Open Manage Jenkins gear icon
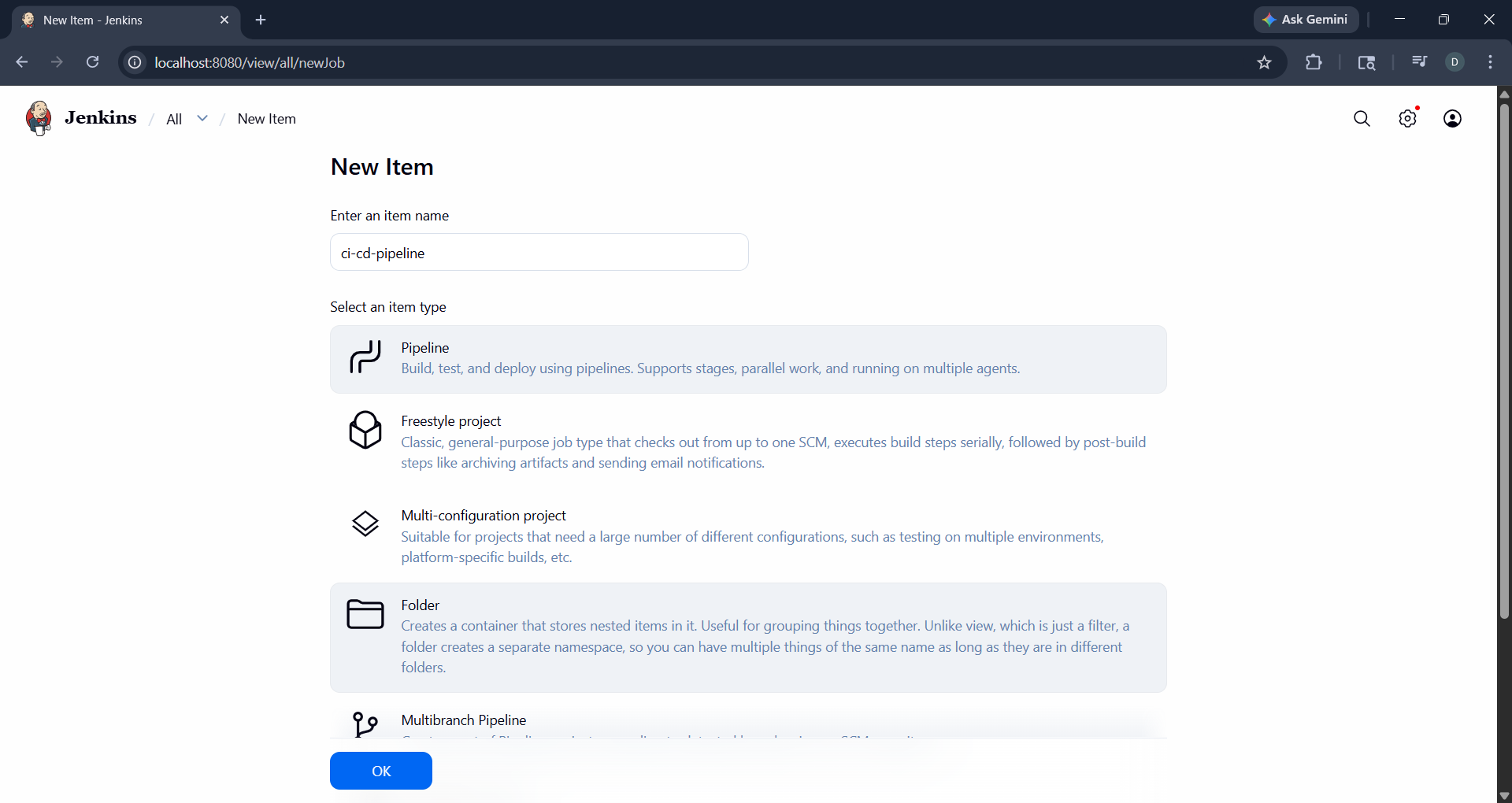 [1407, 118]
